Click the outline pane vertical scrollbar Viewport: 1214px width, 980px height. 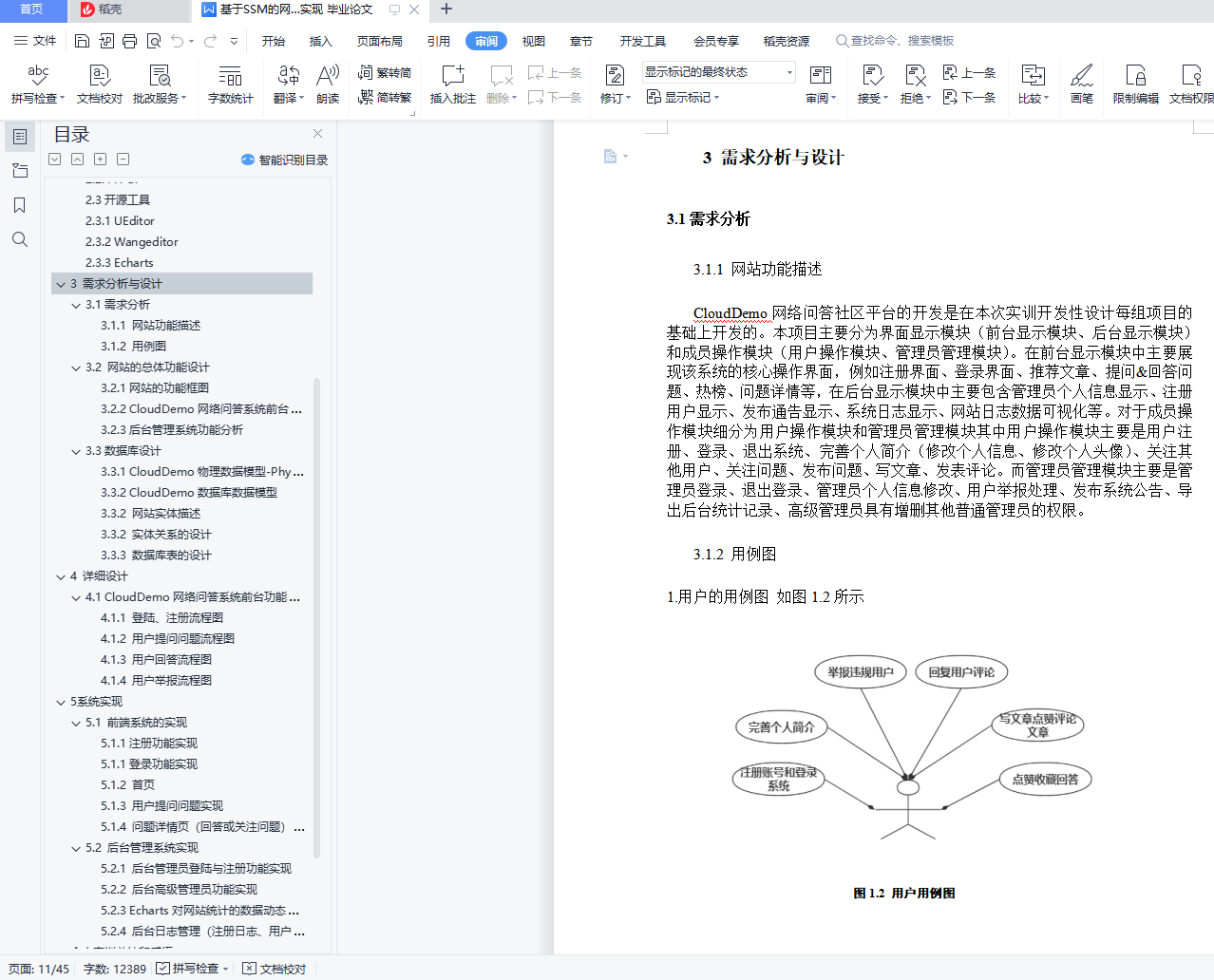pos(317,617)
